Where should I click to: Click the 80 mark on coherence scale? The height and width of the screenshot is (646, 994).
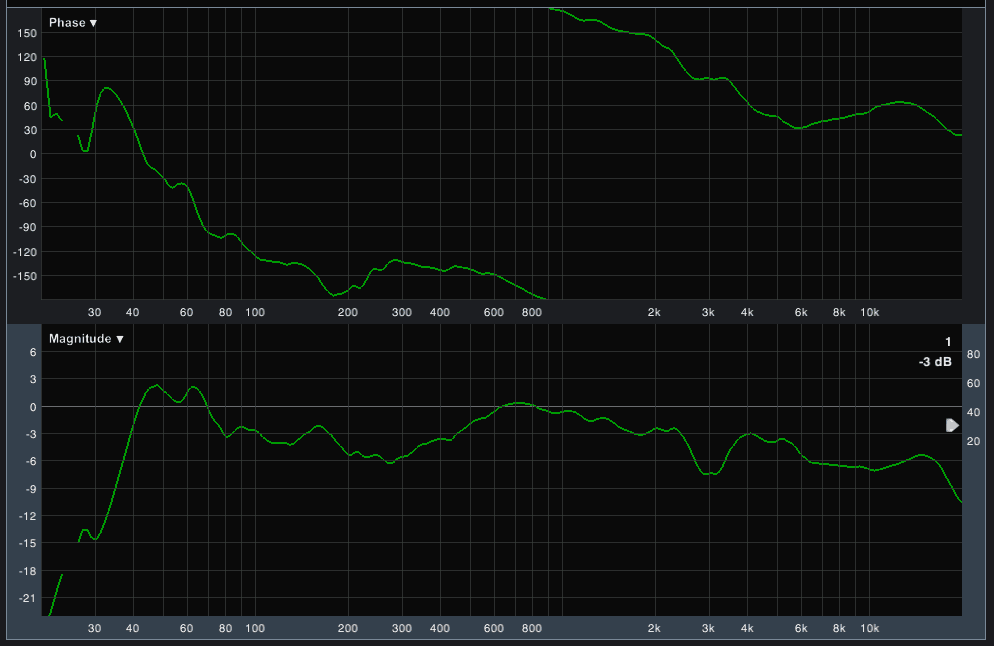pos(973,355)
